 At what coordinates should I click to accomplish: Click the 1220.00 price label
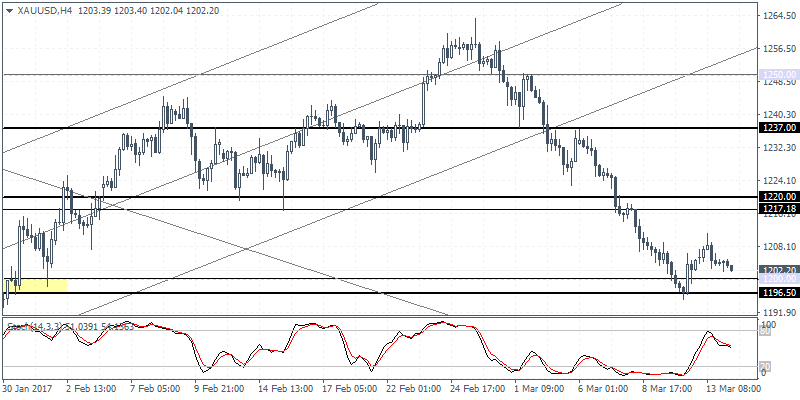click(x=776, y=197)
